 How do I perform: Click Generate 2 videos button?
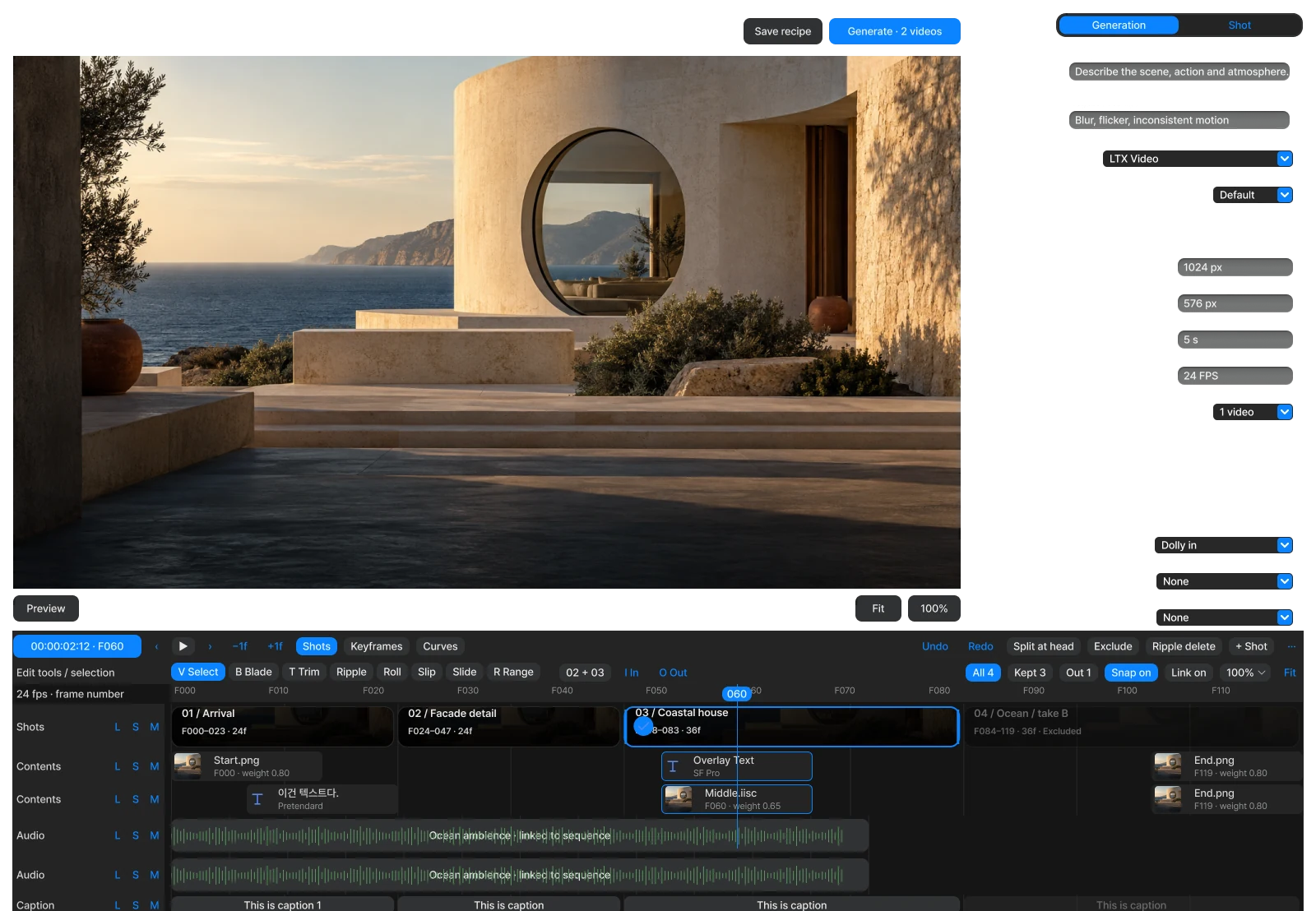coord(895,31)
